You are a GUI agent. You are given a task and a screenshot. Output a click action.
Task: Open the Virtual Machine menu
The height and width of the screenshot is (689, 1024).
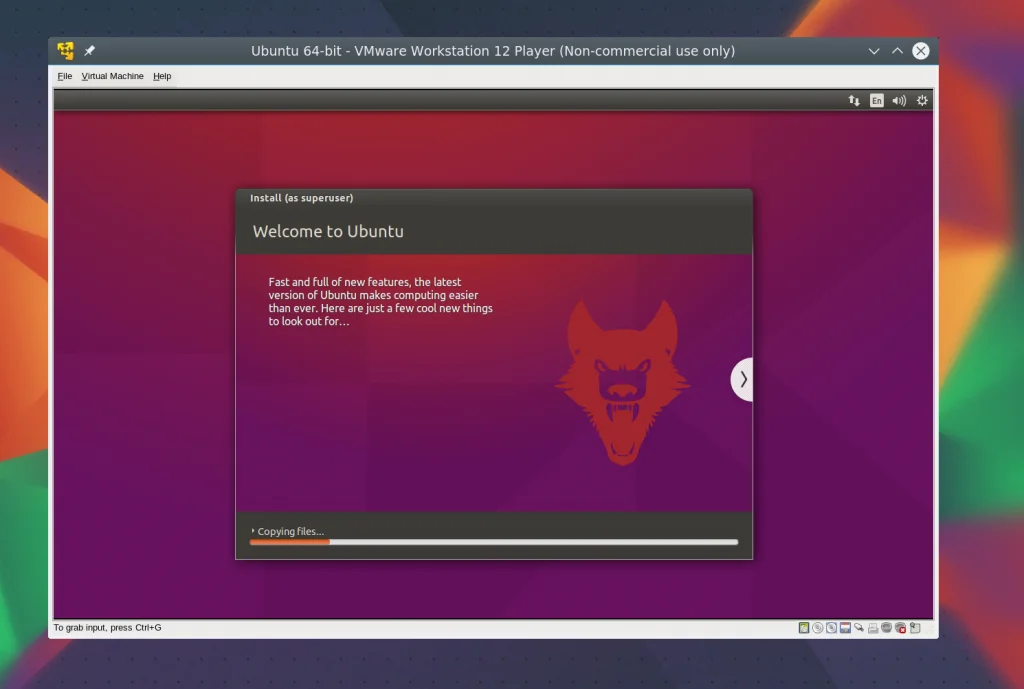click(112, 76)
